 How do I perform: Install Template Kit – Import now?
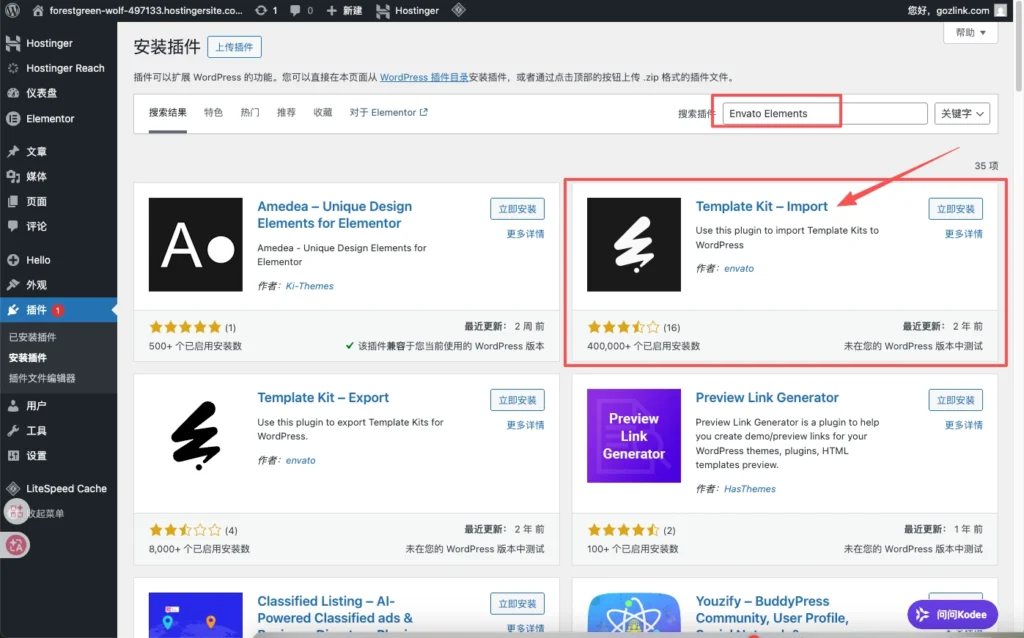pyautogui.click(x=955, y=209)
